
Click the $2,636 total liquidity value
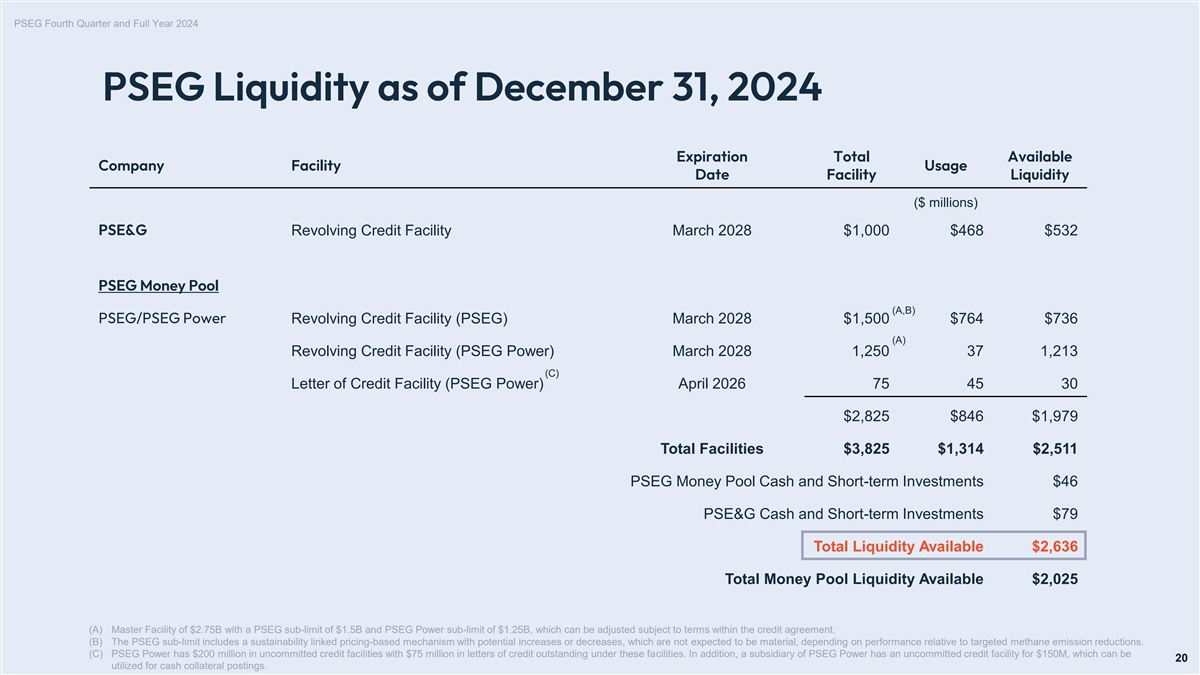click(1054, 546)
